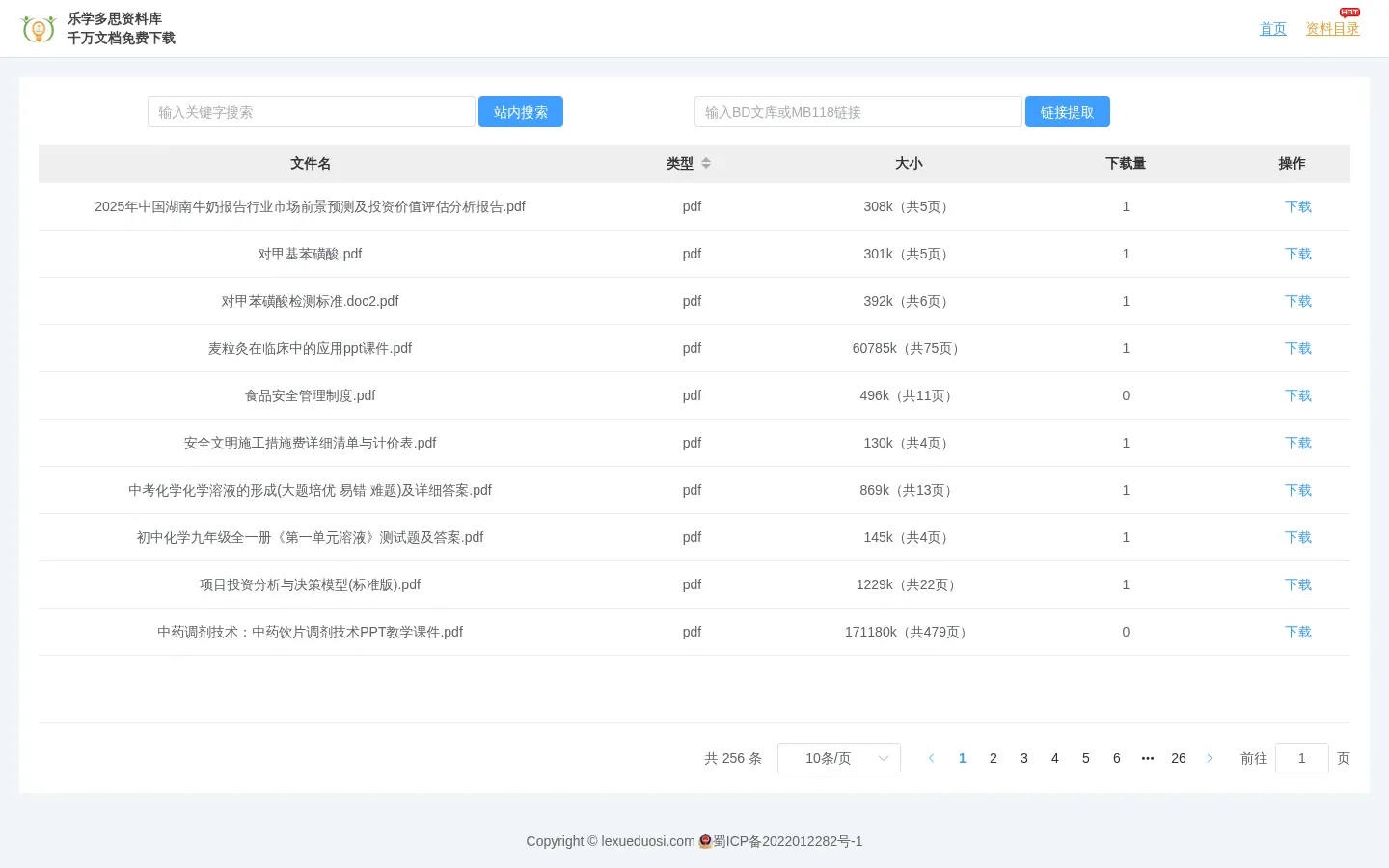Image resolution: width=1389 pixels, height=868 pixels.
Task: Click file name 食品安全管理制度.pdf
Action: click(311, 395)
